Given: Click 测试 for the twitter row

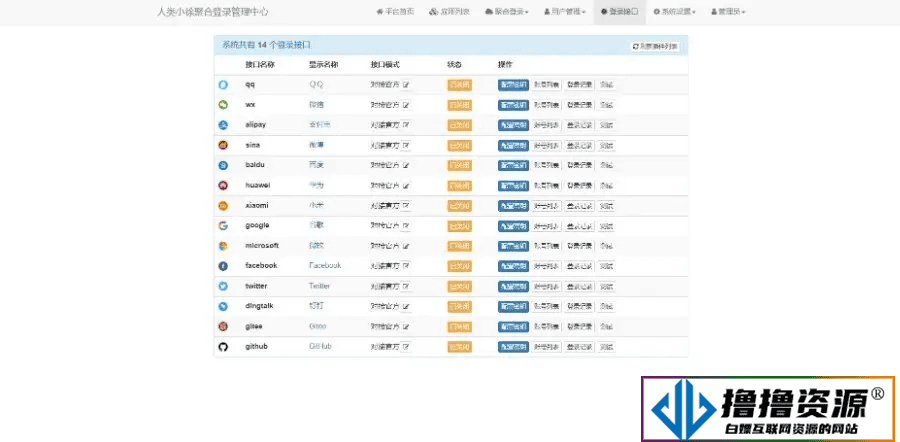Looking at the screenshot, I should (606, 286).
